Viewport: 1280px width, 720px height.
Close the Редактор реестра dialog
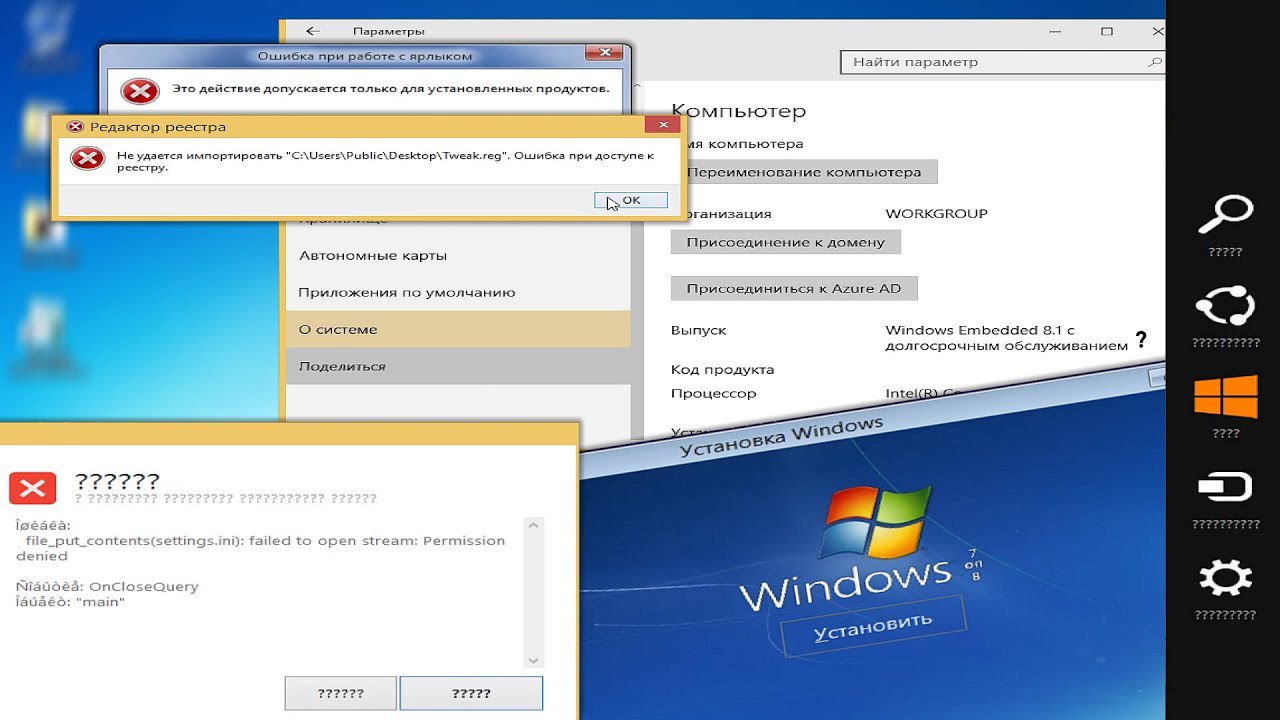pos(663,125)
